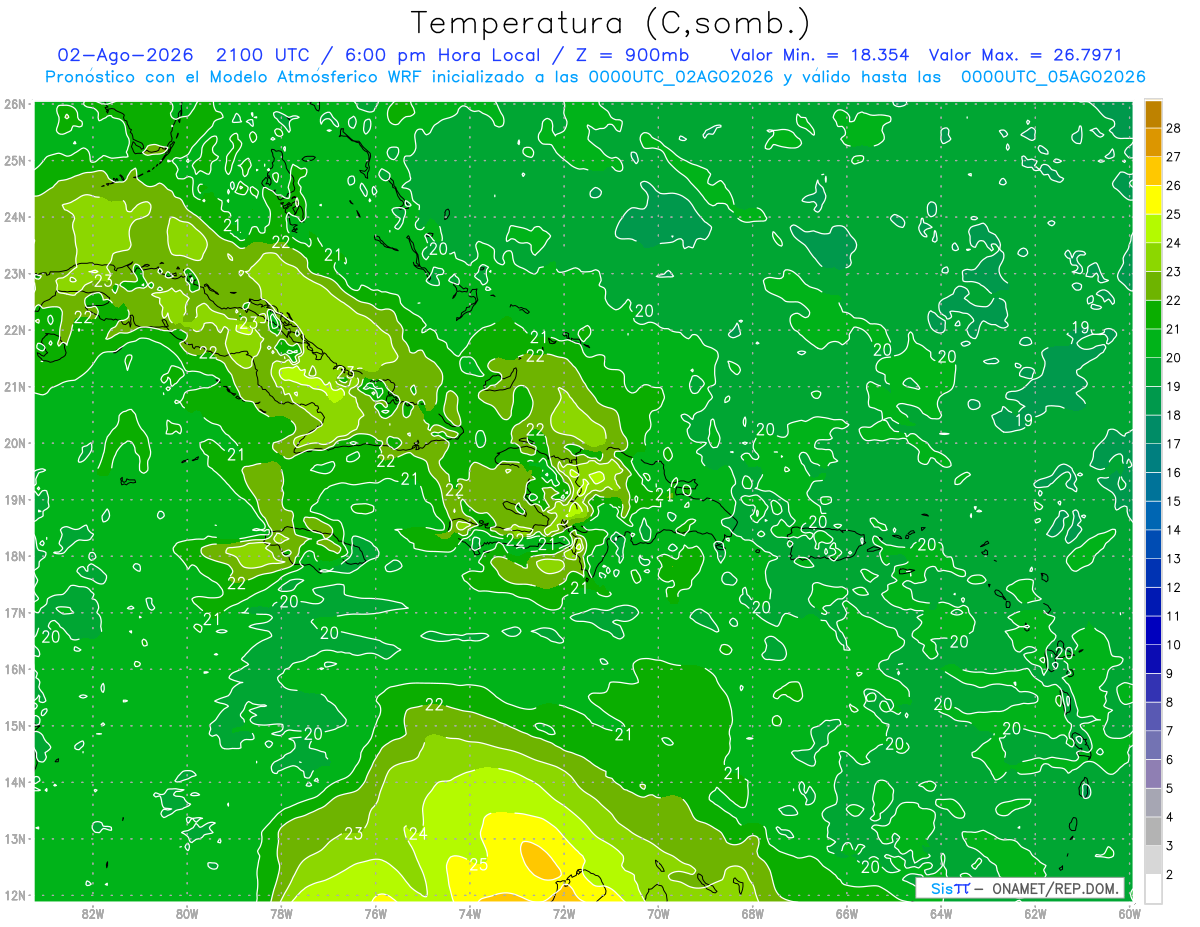Click the '68W' longitude label
The height and width of the screenshot is (927, 1200).
[x=752, y=913]
